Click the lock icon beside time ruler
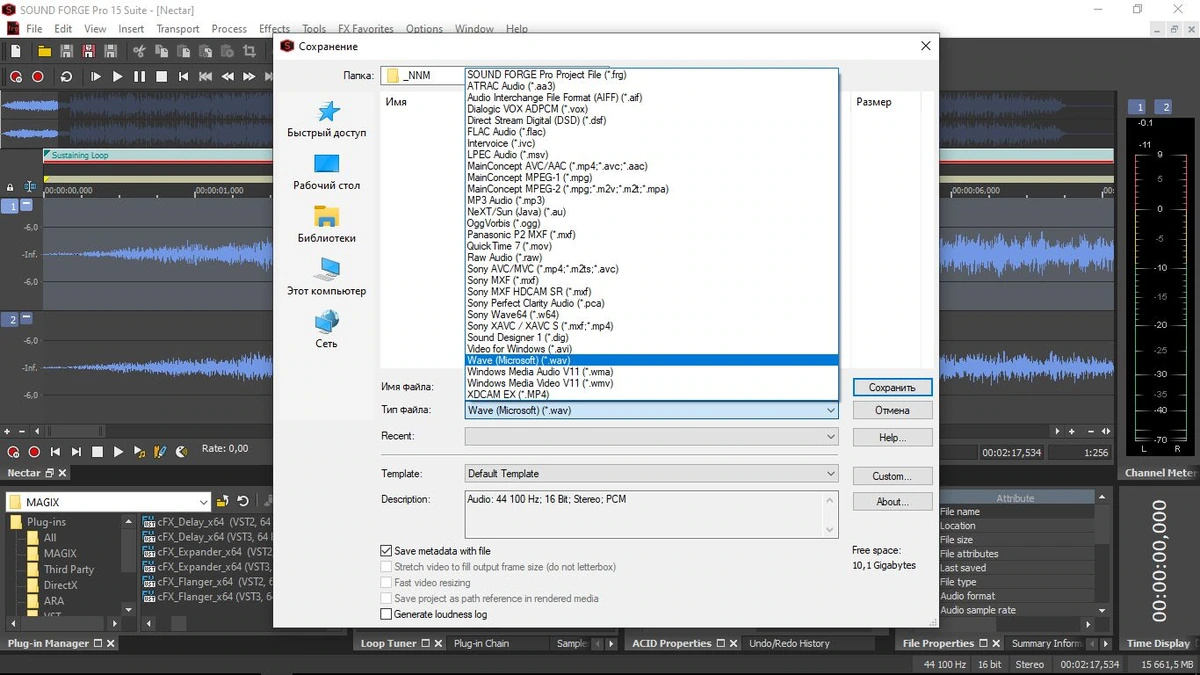The height and width of the screenshot is (675, 1200). (10, 187)
